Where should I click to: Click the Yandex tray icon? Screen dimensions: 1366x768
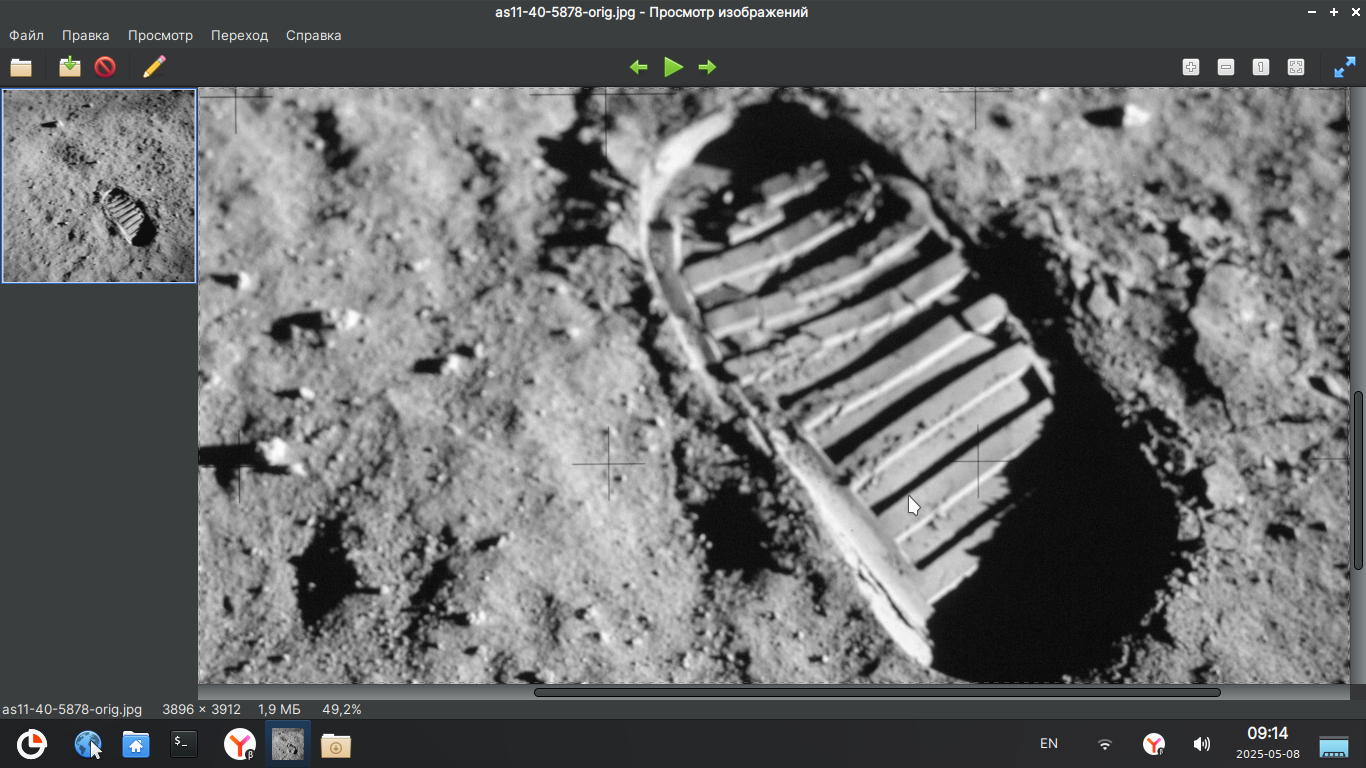pyautogui.click(x=1154, y=744)
